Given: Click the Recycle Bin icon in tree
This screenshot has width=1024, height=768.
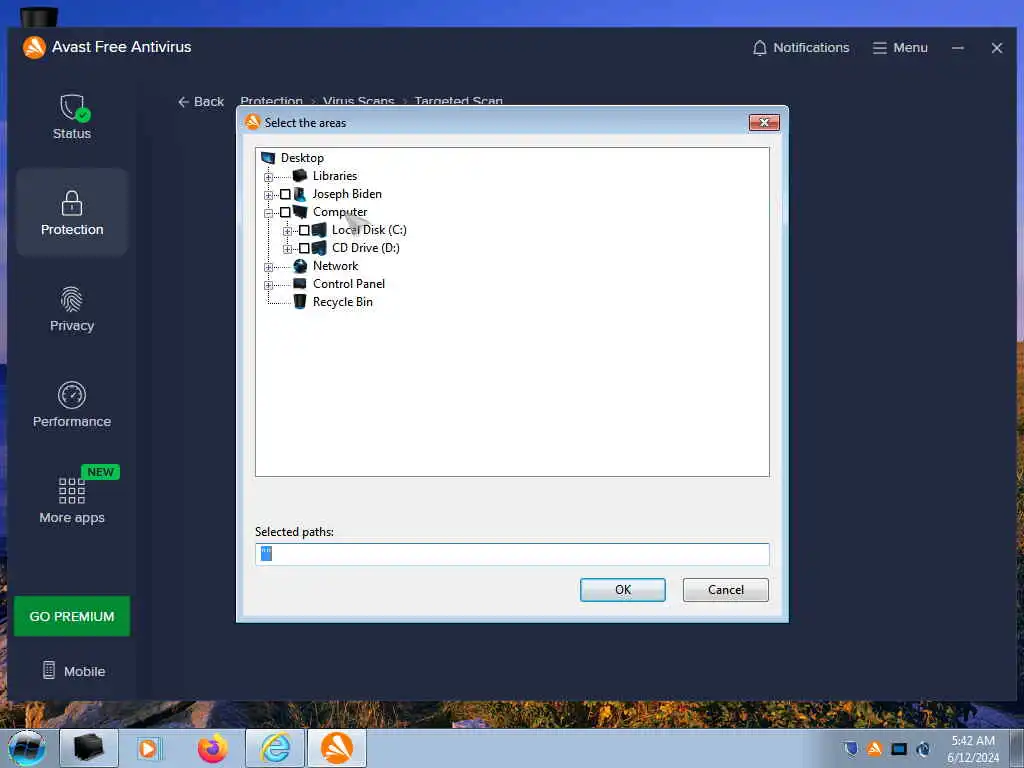Looking at the screenshot, I should 300,302.
